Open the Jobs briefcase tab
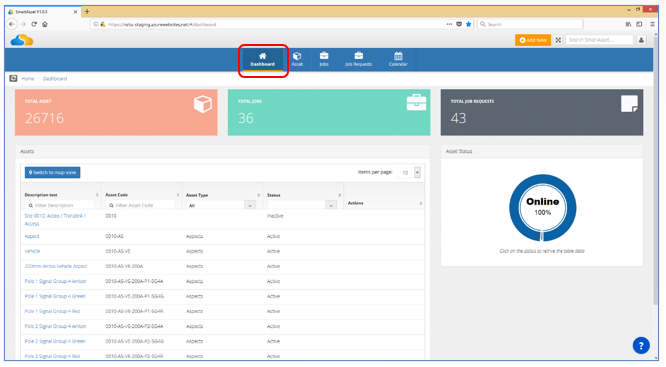Screen dimensions: 666x367 click(324, 59)
